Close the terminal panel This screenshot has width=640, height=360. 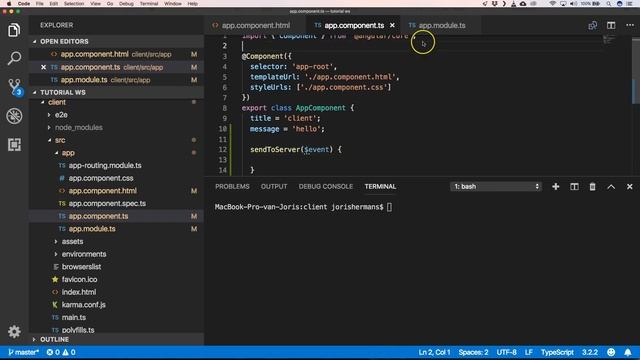click(629, 187)
